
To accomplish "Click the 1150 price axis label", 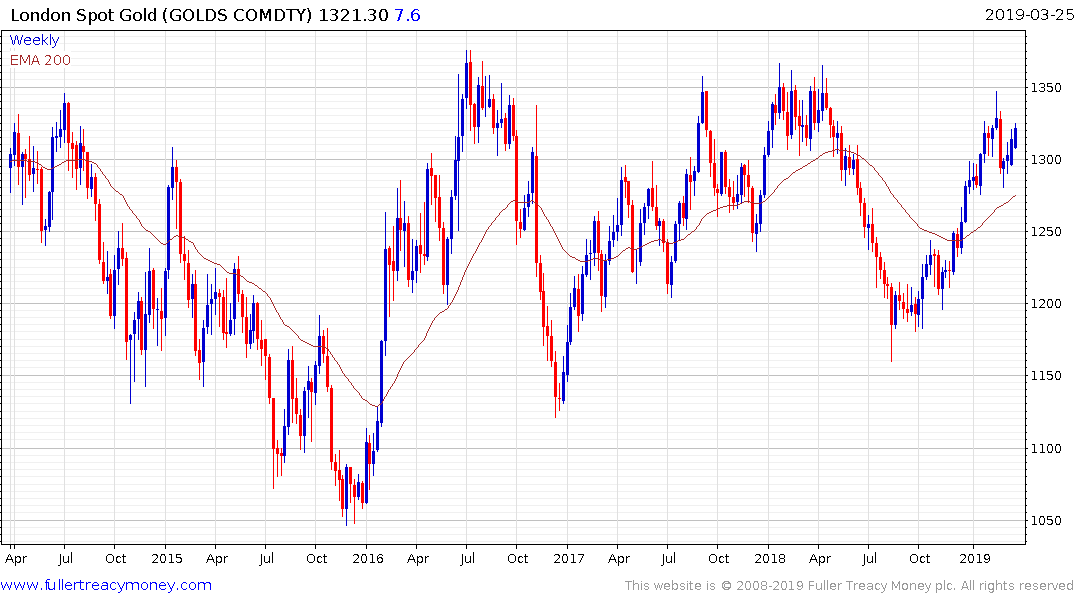I will (1046, 376).
